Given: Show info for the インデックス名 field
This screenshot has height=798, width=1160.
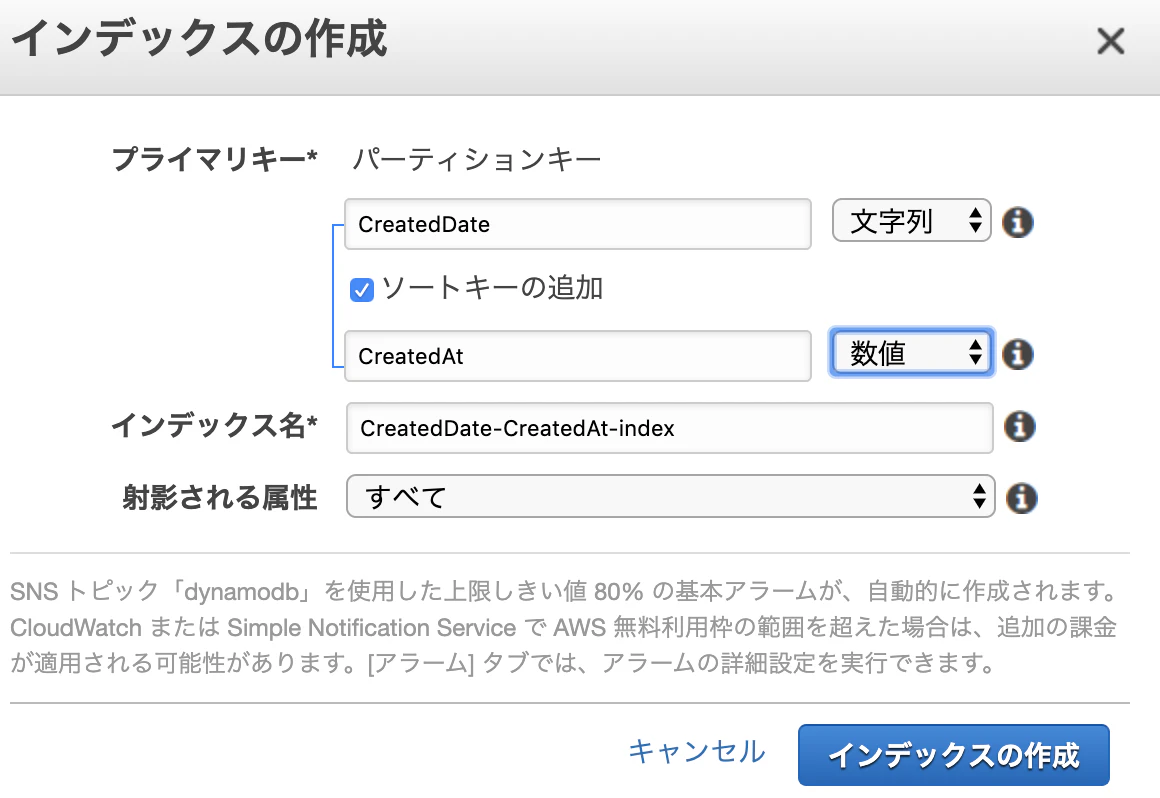Looking at the screenshot, I should [1019, 427].
